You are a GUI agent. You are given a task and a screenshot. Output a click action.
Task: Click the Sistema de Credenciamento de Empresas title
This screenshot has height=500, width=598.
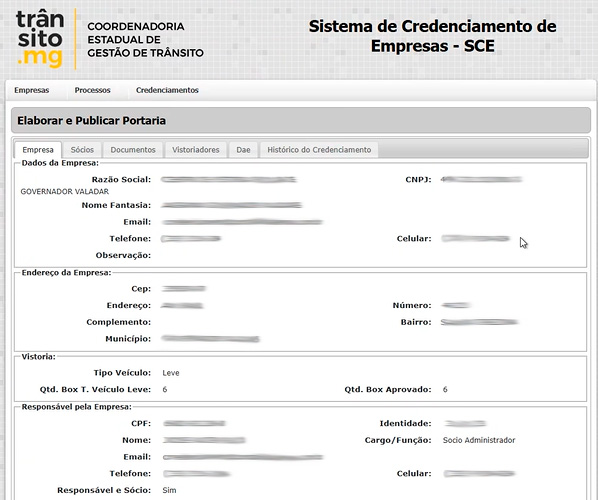pyautogui.click(x=432, y=36)
